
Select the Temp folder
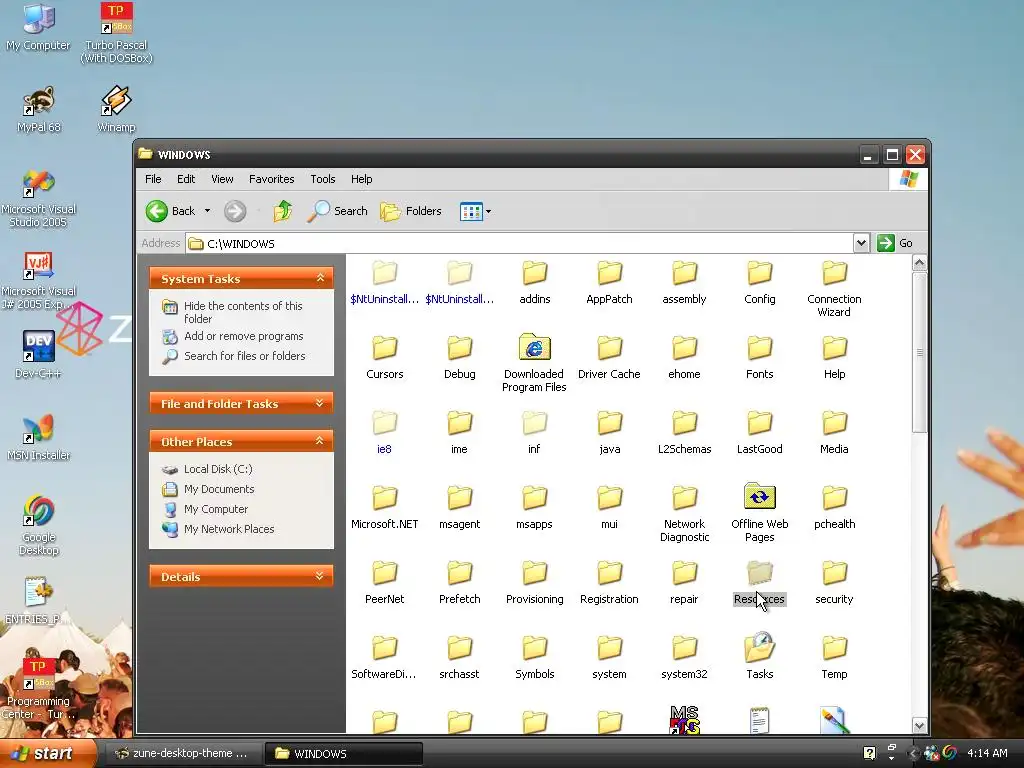(x=834, y=657)
